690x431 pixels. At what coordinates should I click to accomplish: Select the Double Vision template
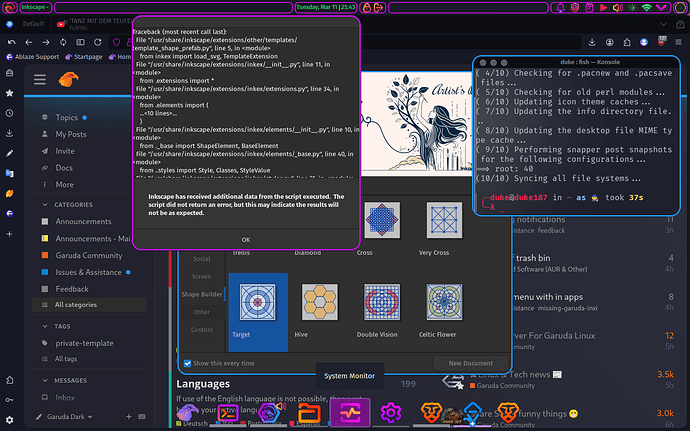[382, 302]
